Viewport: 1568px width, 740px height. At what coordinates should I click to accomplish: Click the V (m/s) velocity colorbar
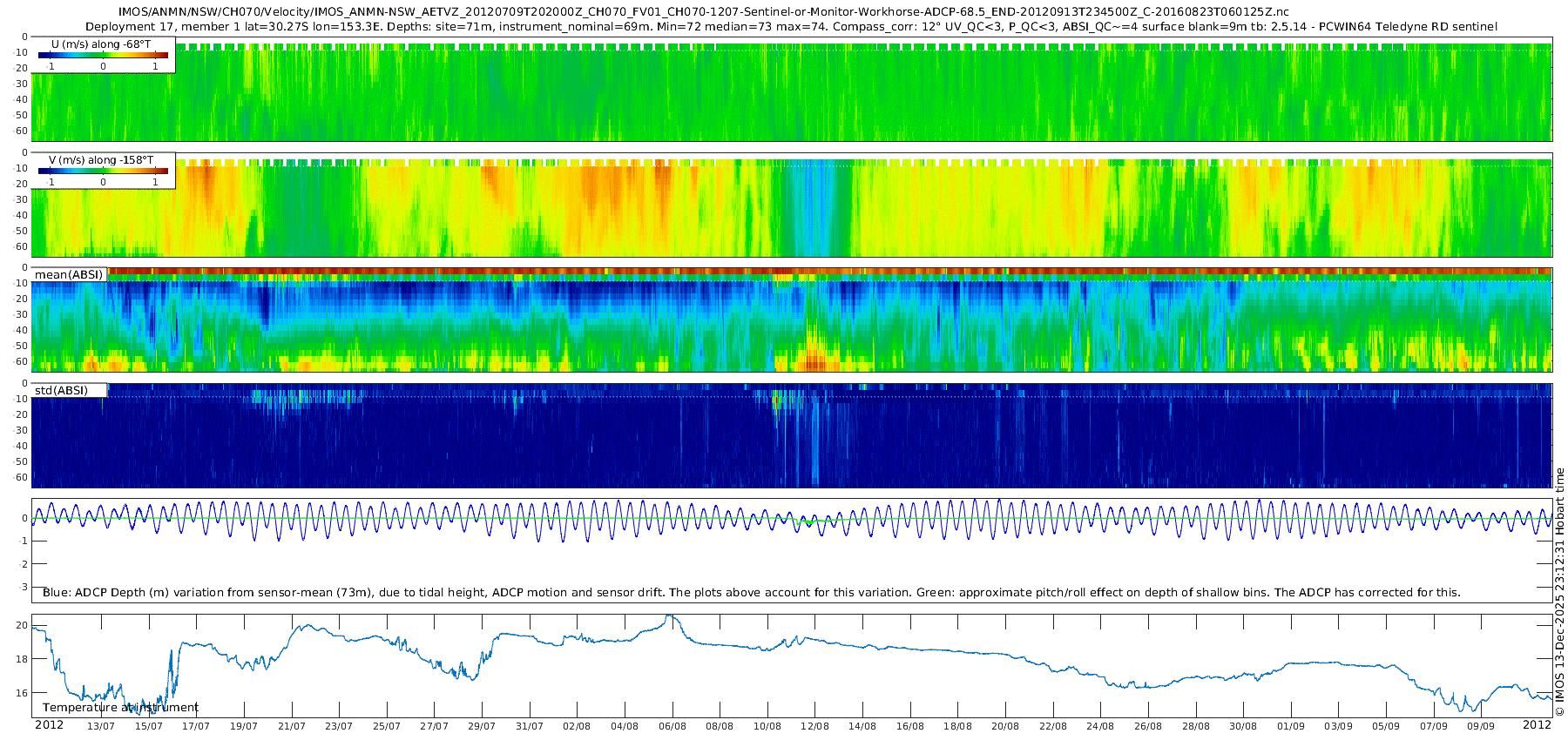[x=103, y=171]
